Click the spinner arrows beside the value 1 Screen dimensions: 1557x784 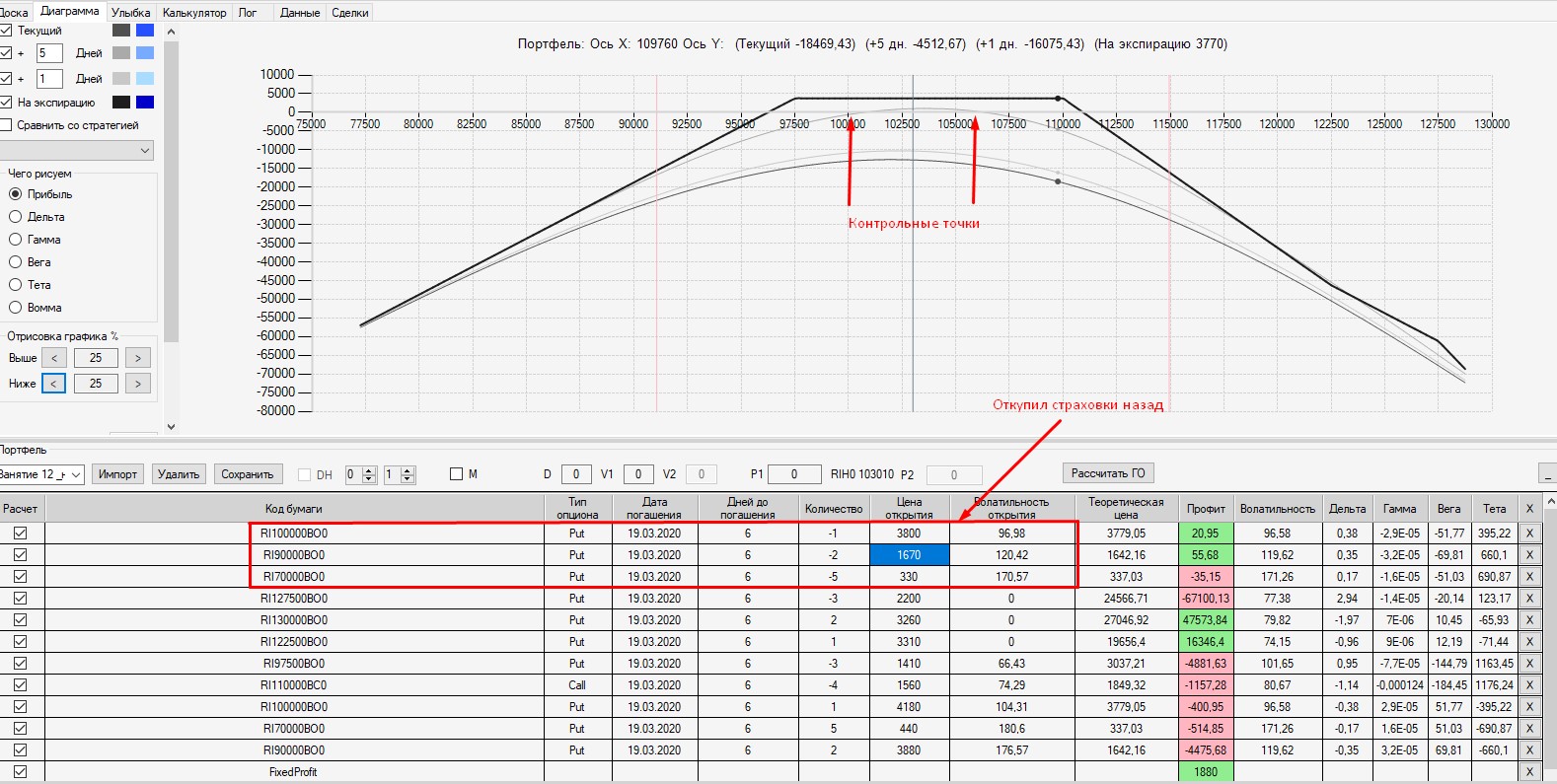coord(408,474)
